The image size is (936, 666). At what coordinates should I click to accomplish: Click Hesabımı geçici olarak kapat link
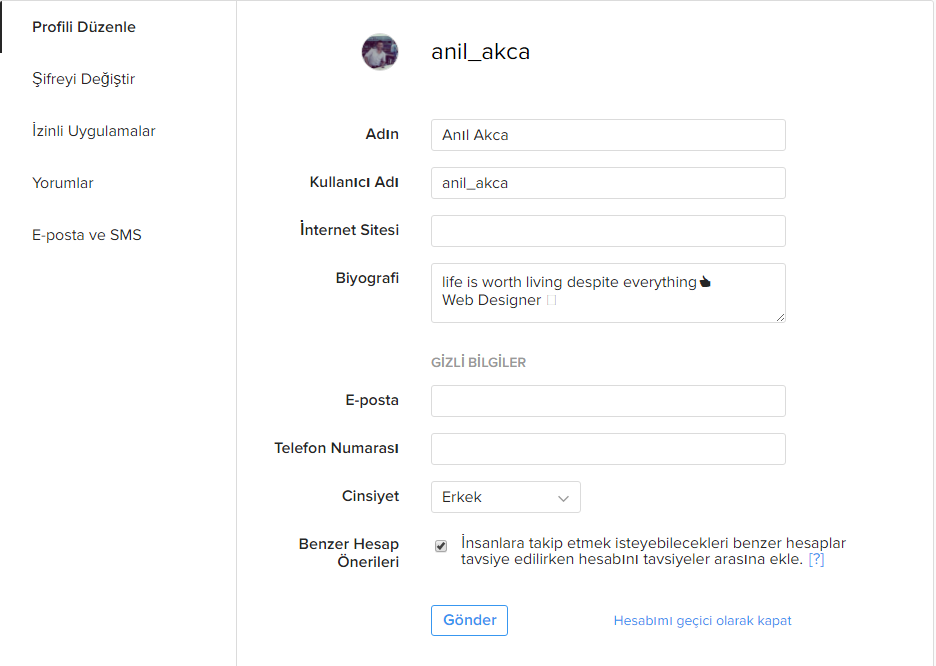coord(703,621)
